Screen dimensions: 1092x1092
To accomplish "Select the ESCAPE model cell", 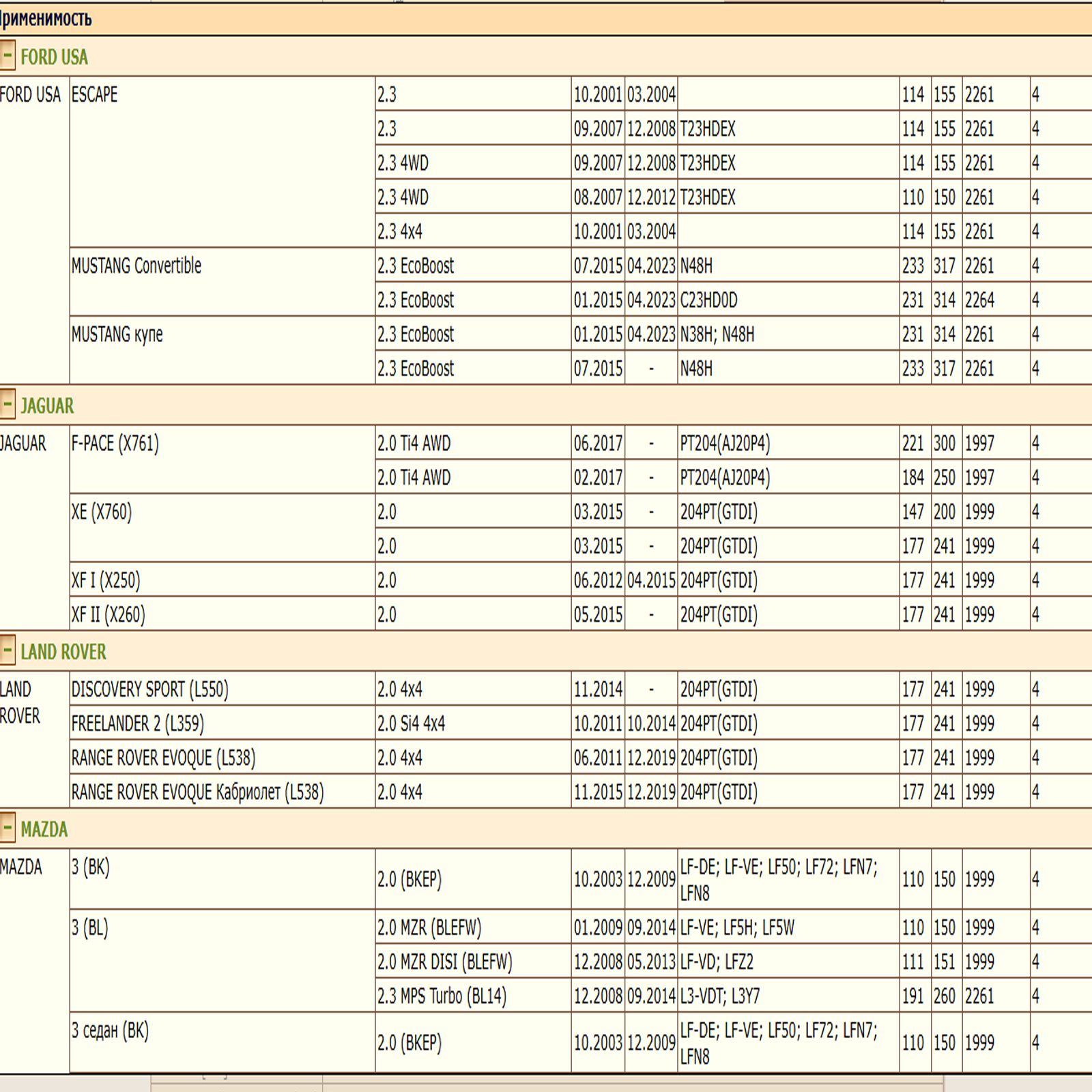I will (x=94, y=94).
